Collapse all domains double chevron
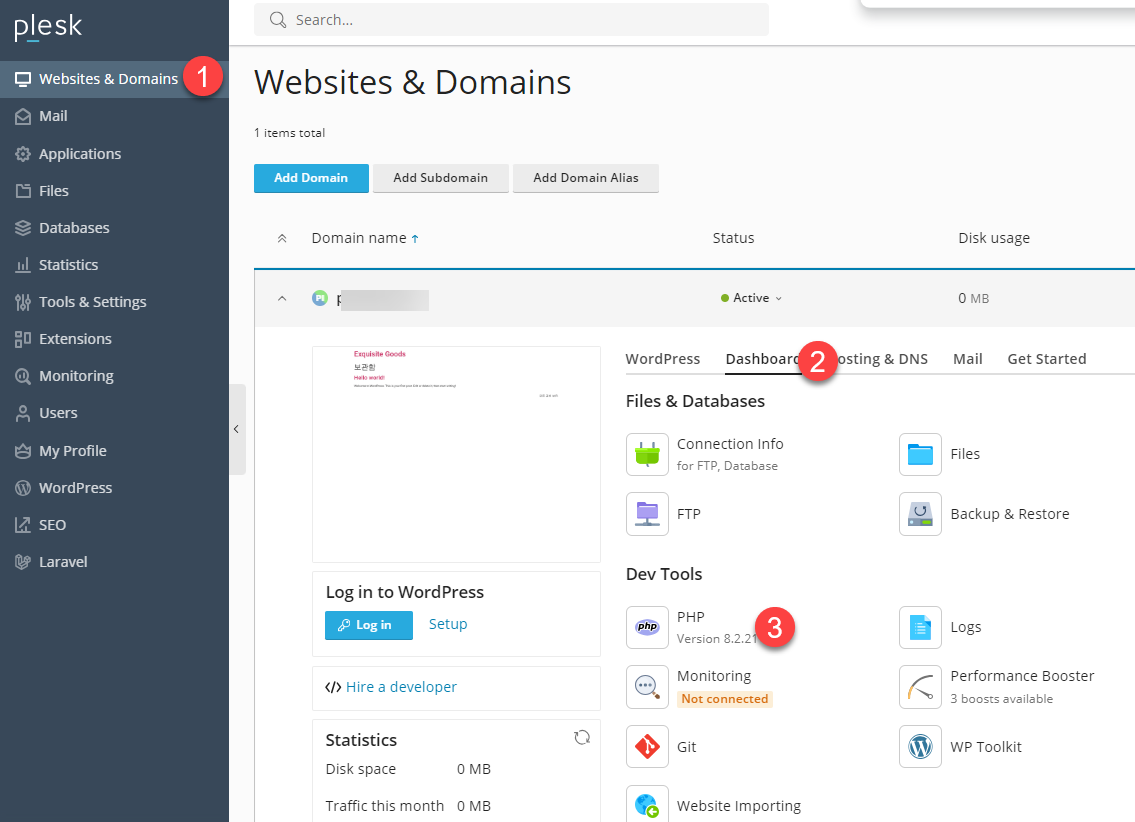The width and height of the screenshot is (1135, 822). tap(282, 238)
